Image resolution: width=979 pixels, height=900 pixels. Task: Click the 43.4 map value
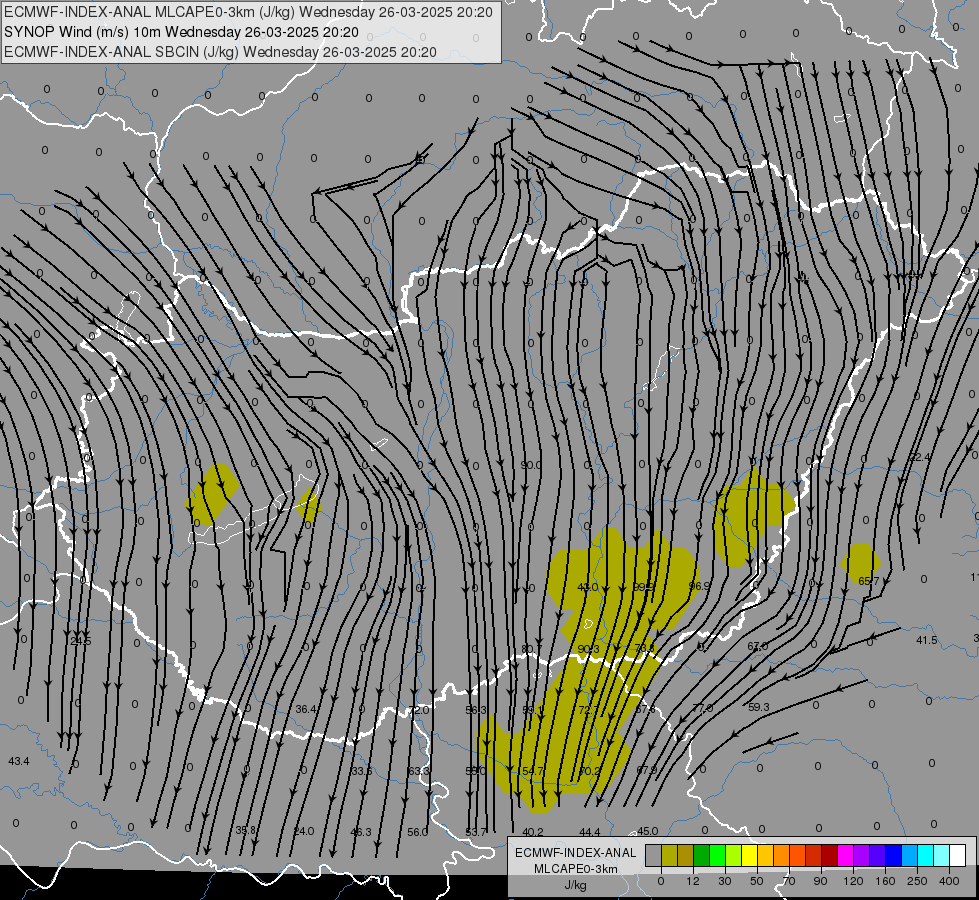point(19,761)
